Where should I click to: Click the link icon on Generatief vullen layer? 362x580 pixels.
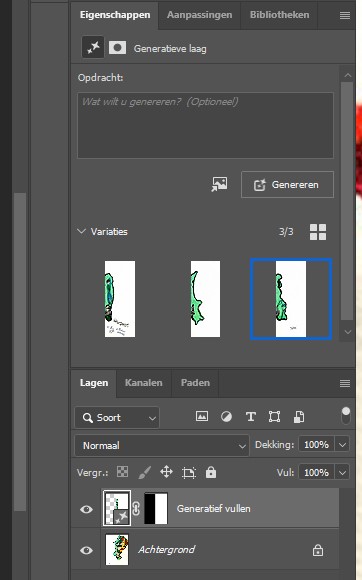pyautogui.click(x=136, y=508)
